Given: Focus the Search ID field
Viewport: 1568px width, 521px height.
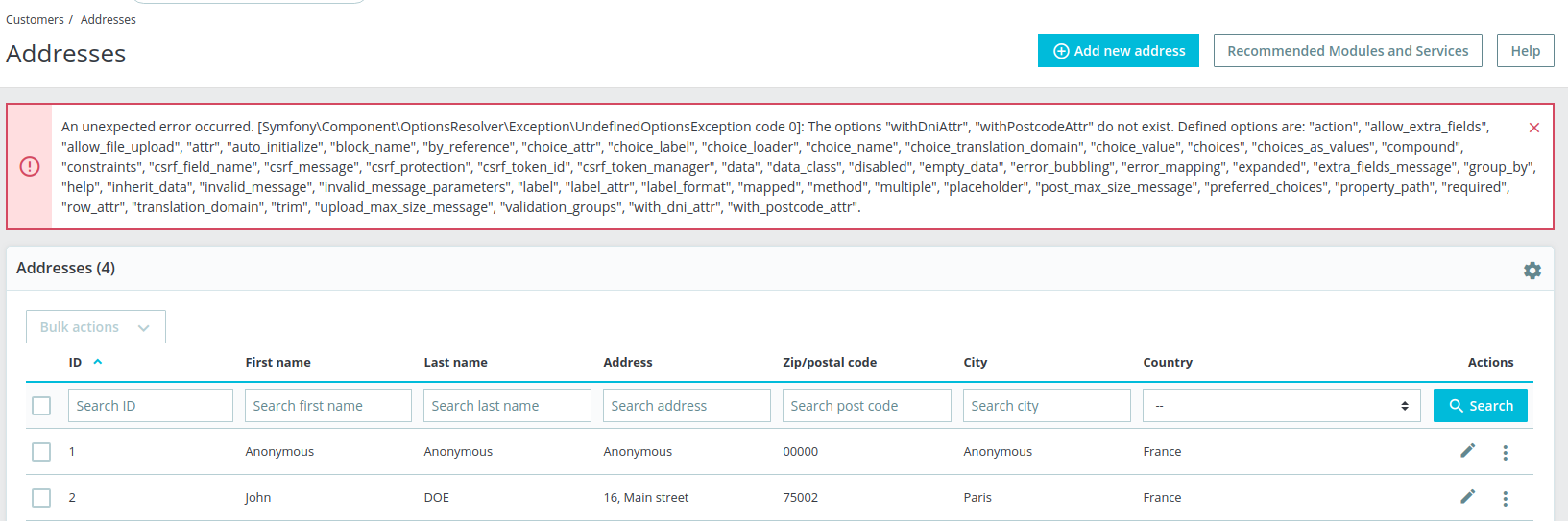Looking at the screenshot, I should coord(151,406).
